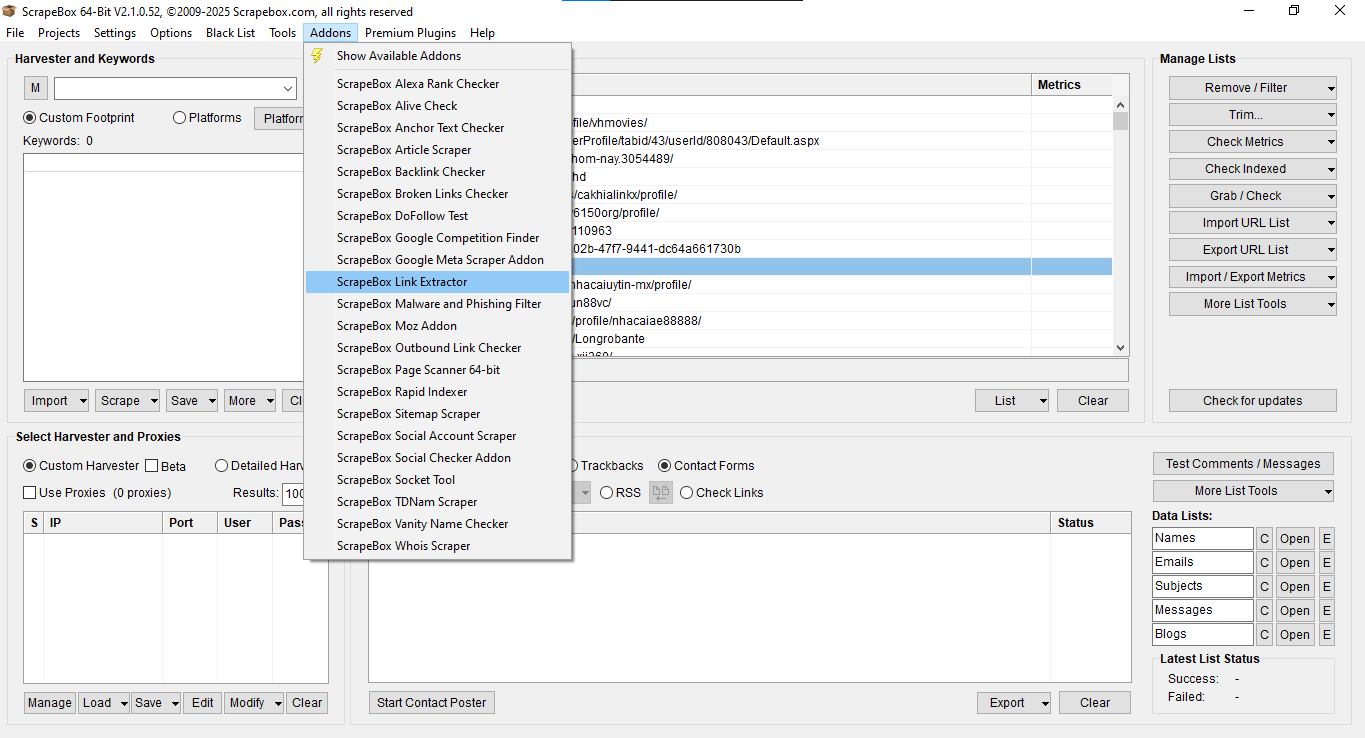This screenshot has width=1365, height=738.
Task: Open the Check Indexed dropdown
Action: 1253,169
